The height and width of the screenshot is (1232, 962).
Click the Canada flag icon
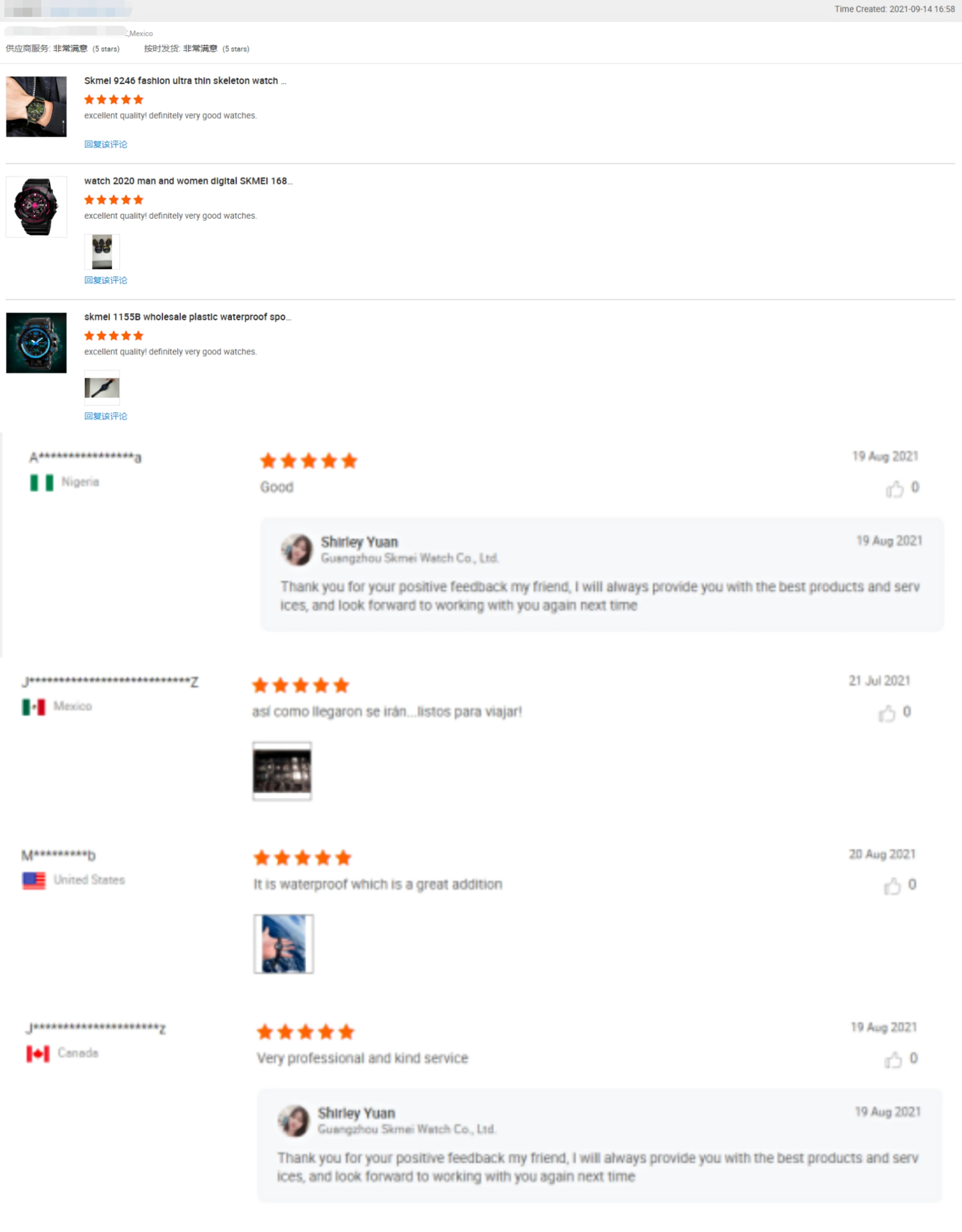[38, 1054]
